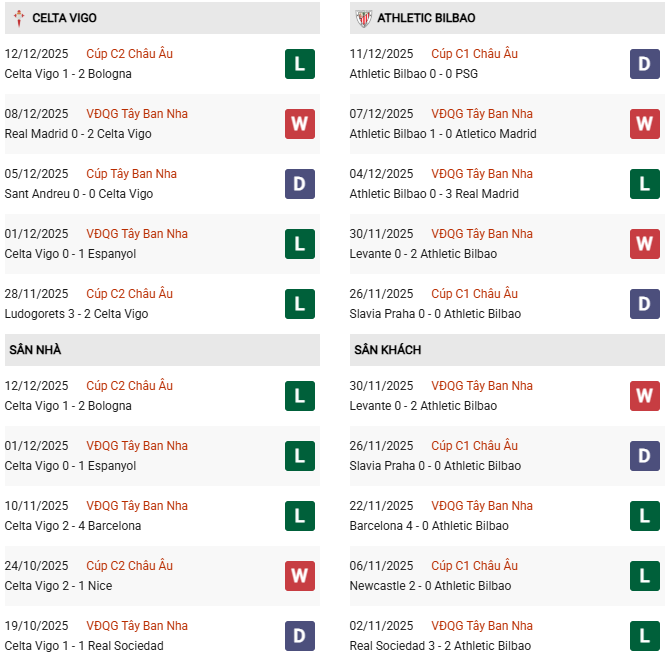The image size is (666, 658).
Task: Open VĐQG Tây Ban Nha link dated 04/12/2025
Action: tap(482, 174)
